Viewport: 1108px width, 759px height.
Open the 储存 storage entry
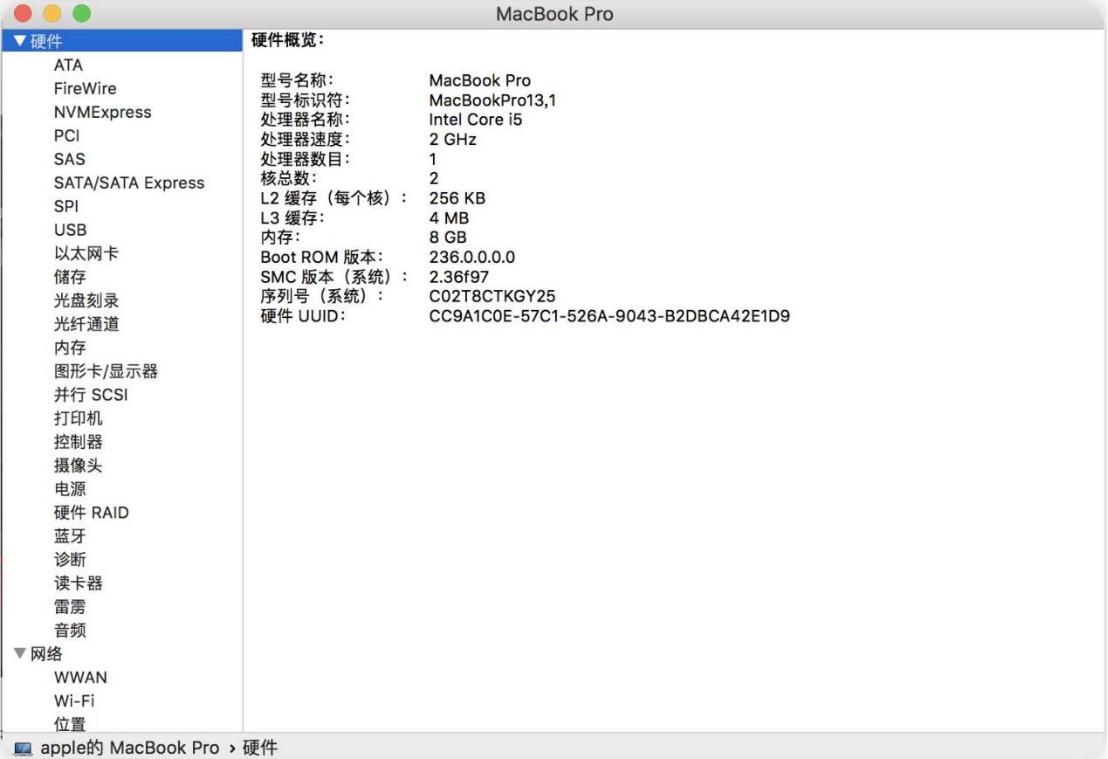[69, 277]
